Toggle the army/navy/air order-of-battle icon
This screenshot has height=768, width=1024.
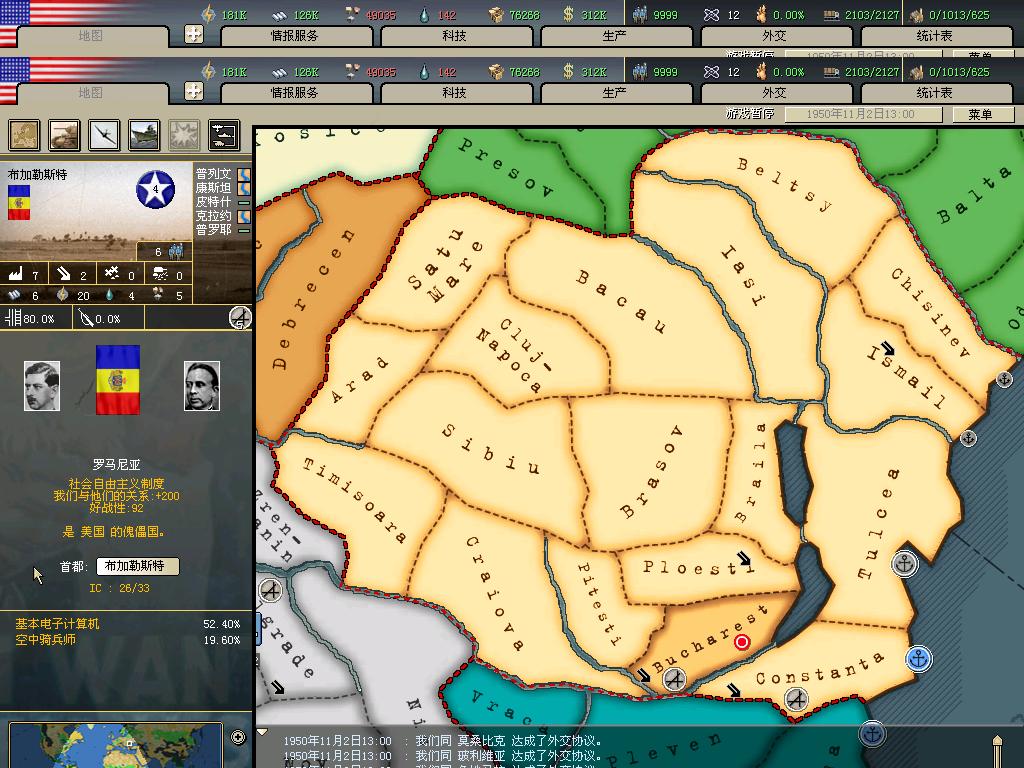click(223, 135)
